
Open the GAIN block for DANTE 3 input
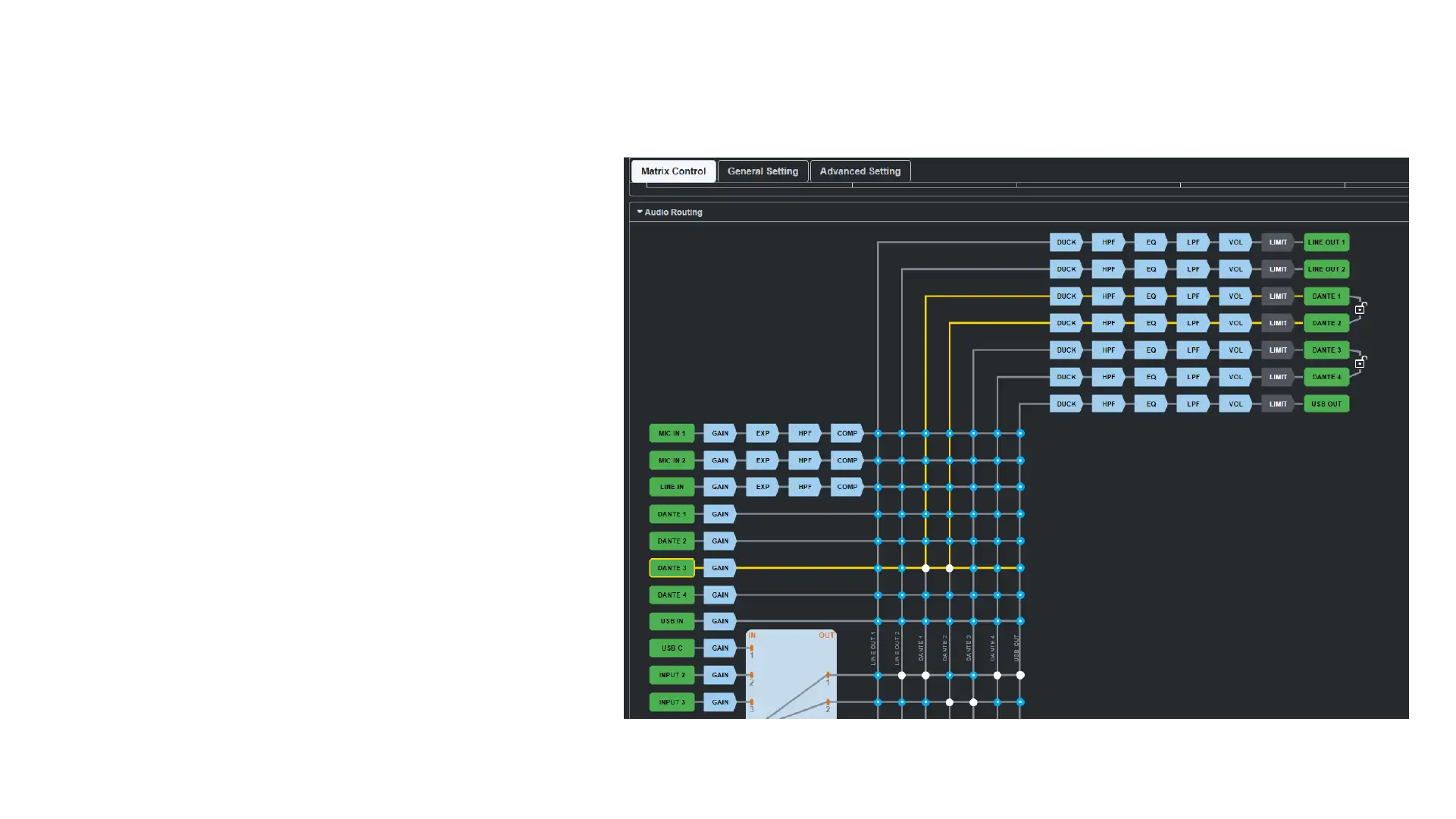(x=720, y=568)
